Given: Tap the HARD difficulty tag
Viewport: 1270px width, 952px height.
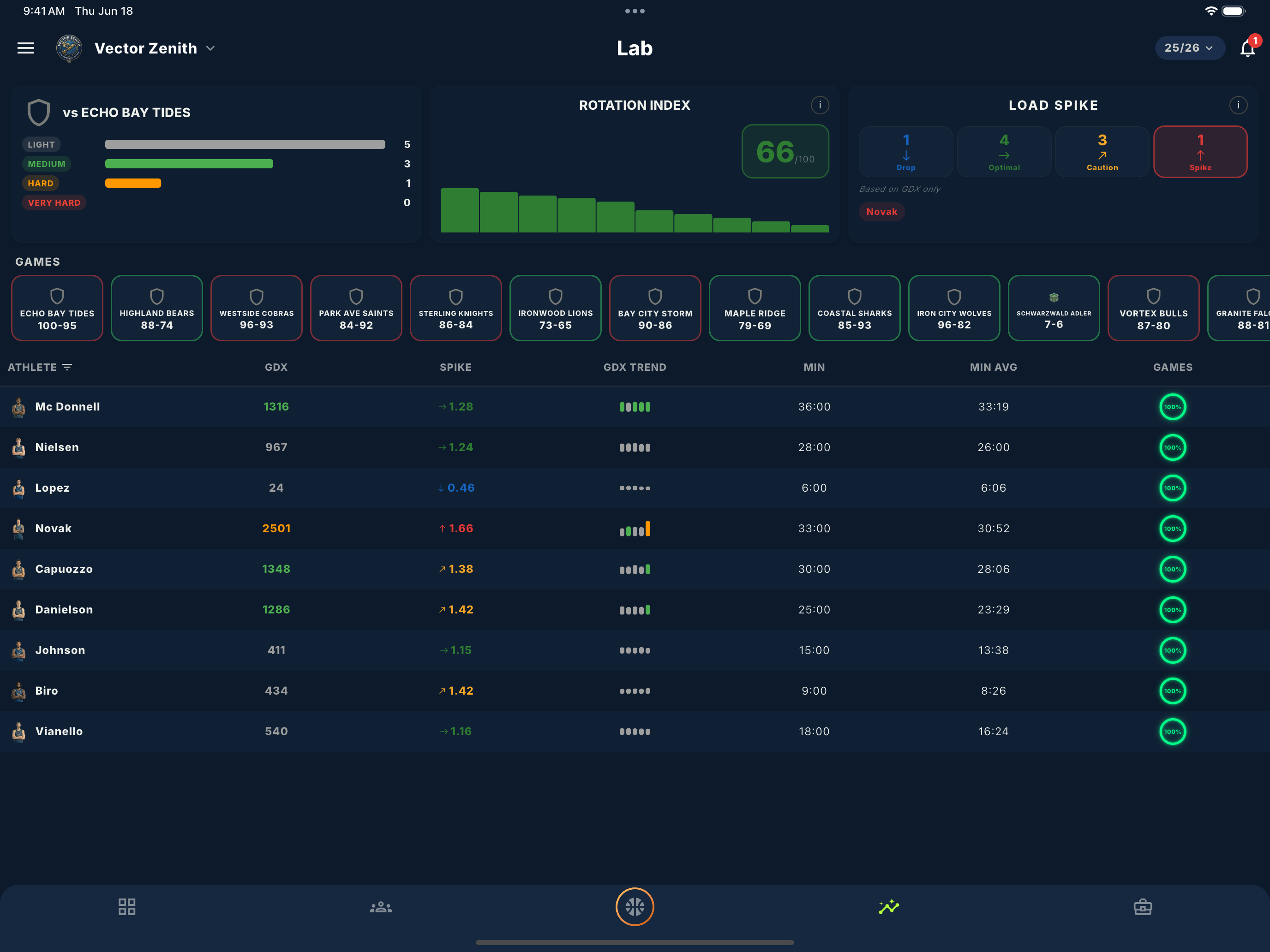Looking at the screenshot, I should click(x=41, y=184).
